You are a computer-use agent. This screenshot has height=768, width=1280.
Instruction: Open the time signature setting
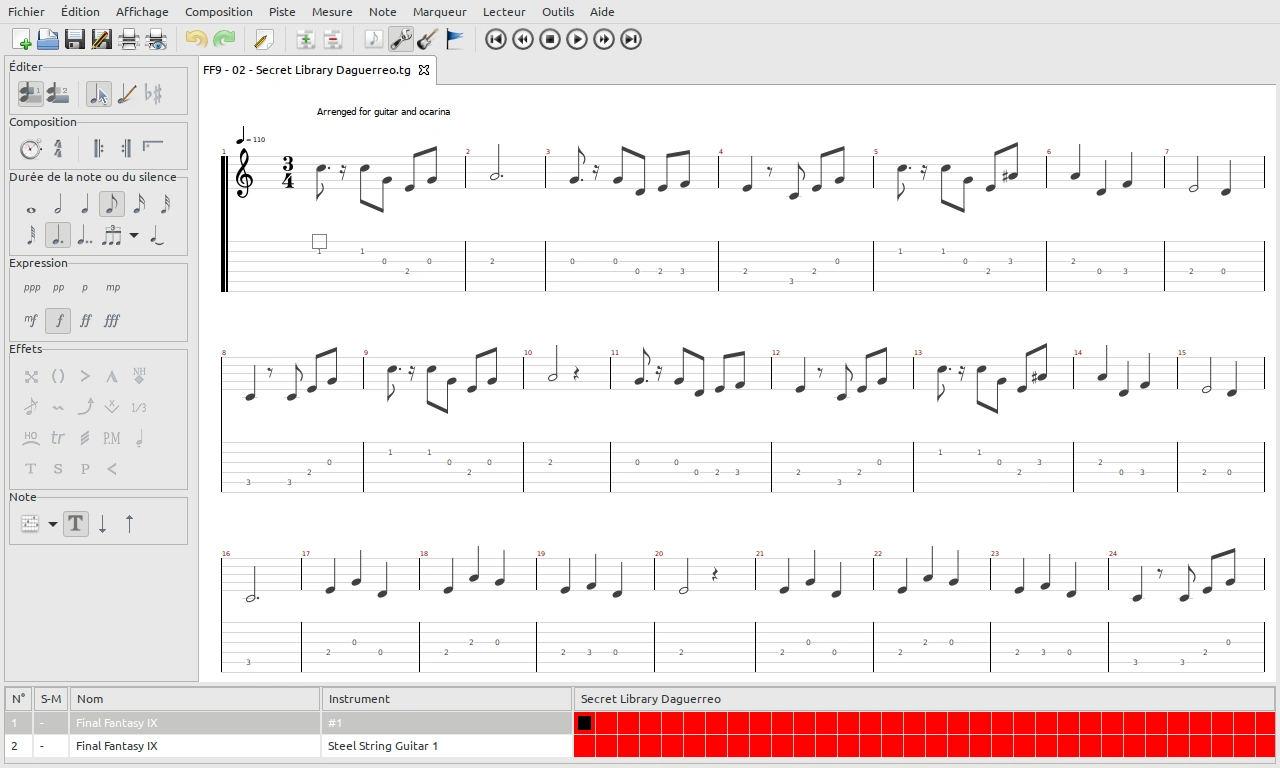[x=57, y=148]
